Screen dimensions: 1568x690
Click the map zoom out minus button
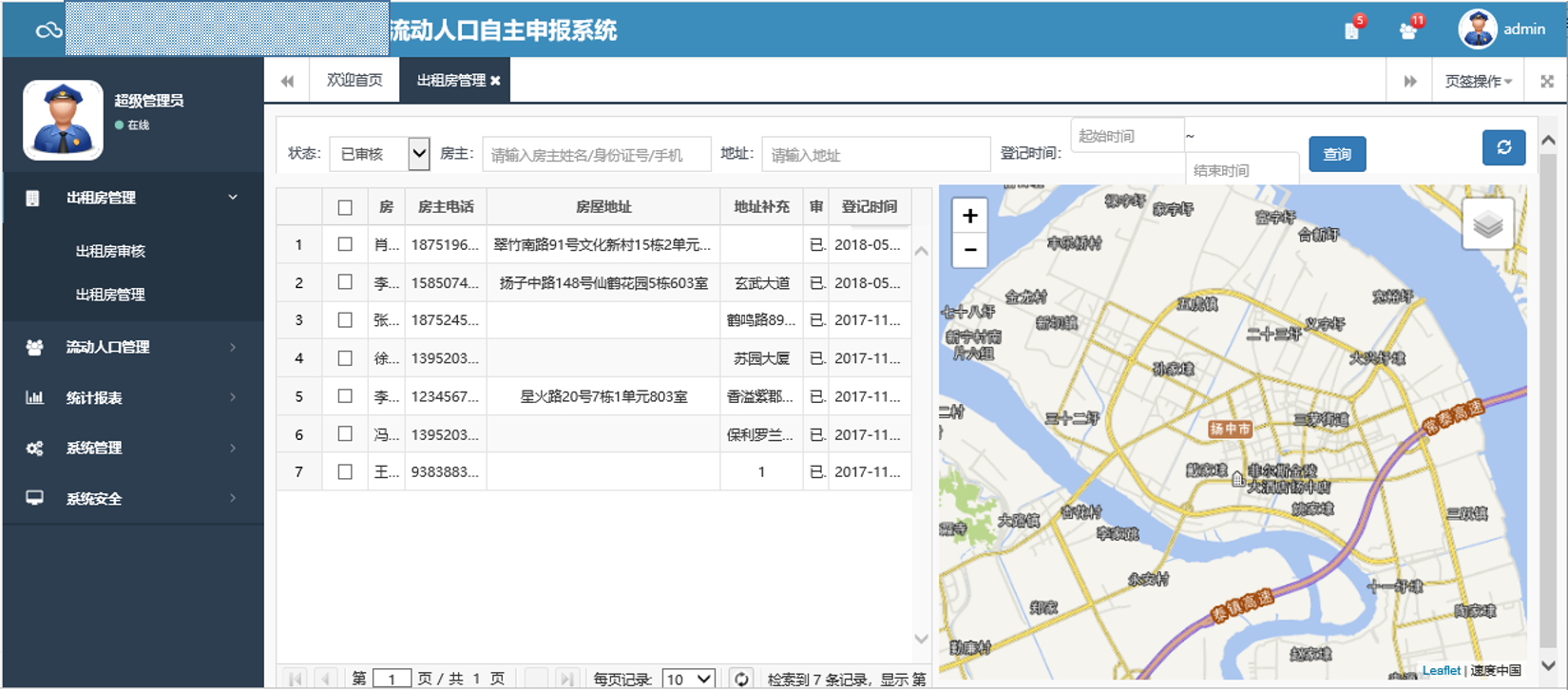coord(969,250)
